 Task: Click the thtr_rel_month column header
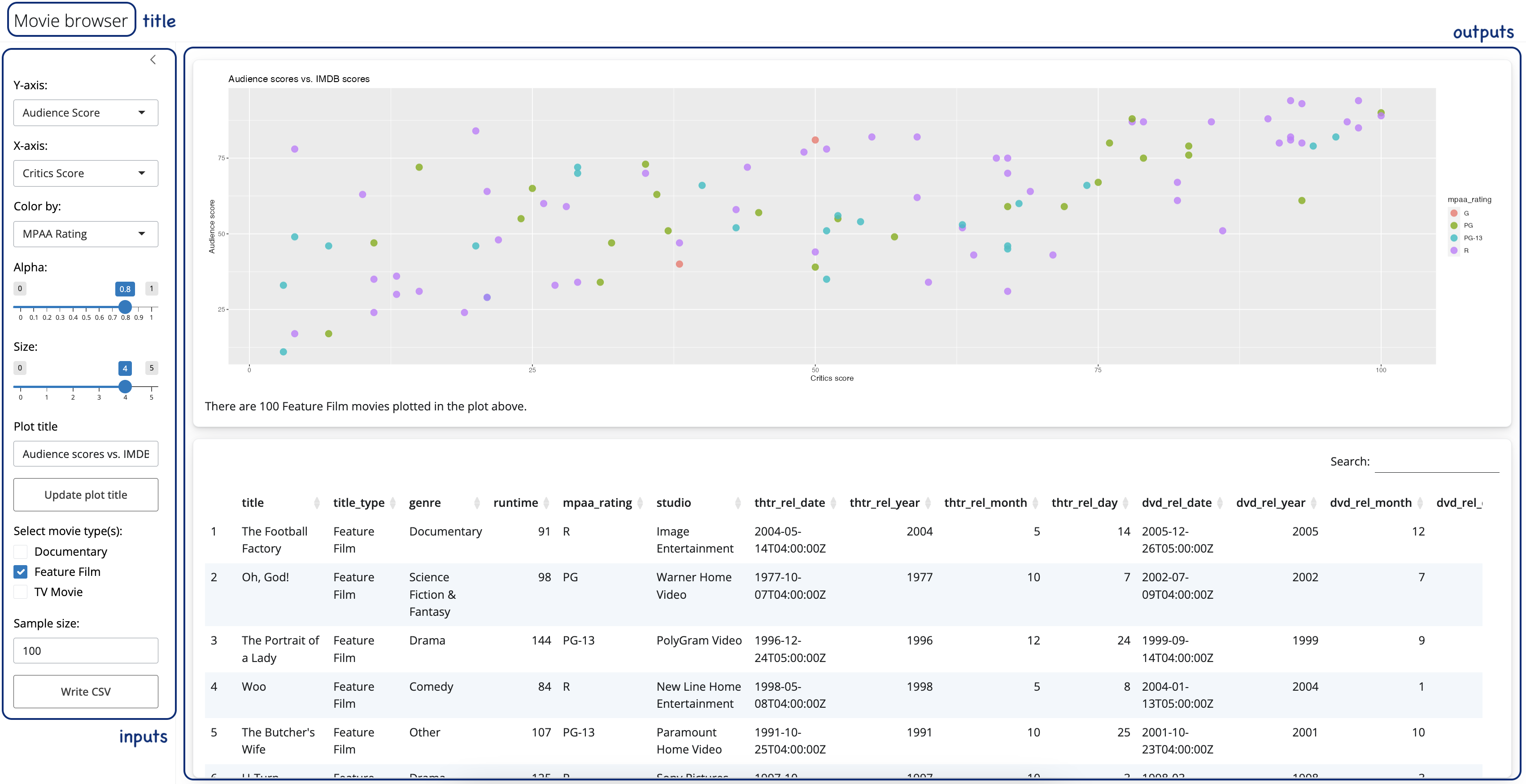[x=985, y=503]
